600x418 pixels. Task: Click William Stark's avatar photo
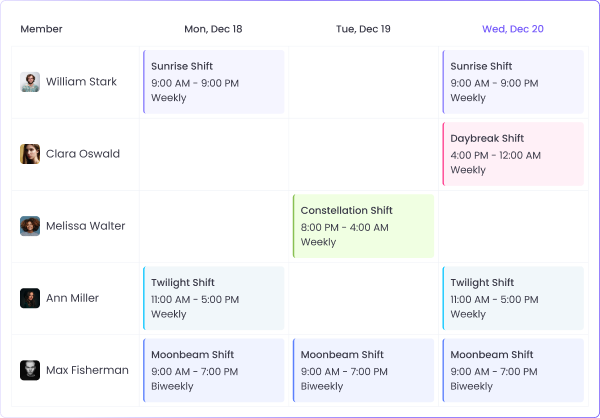click(x=30, y=82)
